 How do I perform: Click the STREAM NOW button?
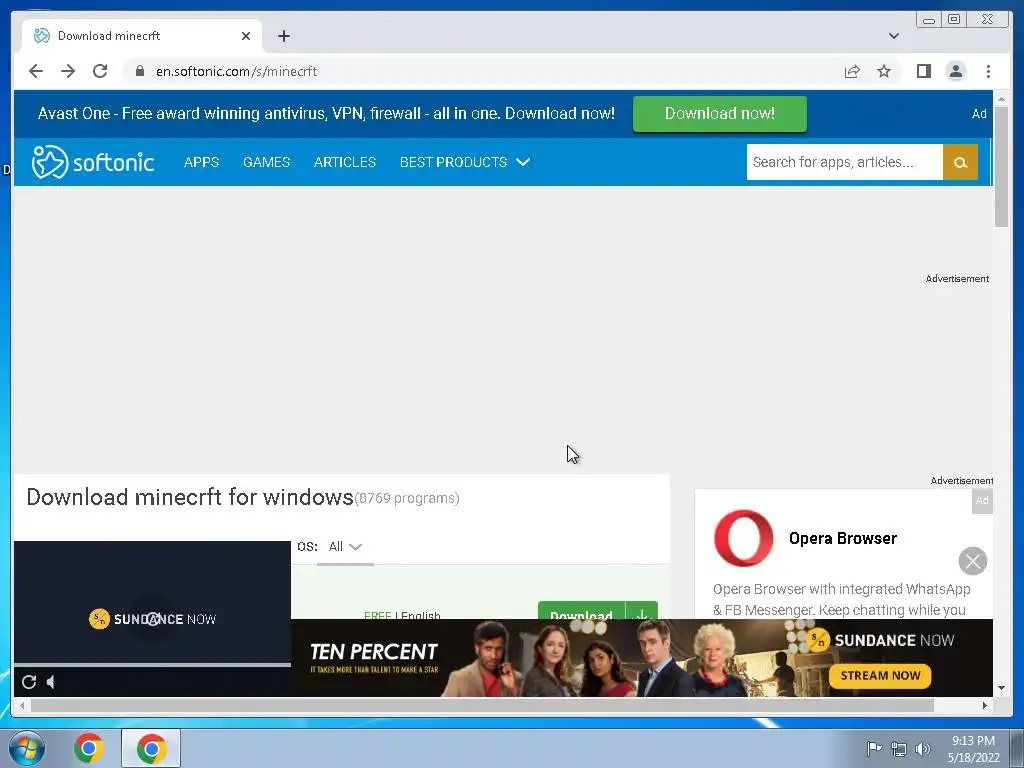coord(880,675)
